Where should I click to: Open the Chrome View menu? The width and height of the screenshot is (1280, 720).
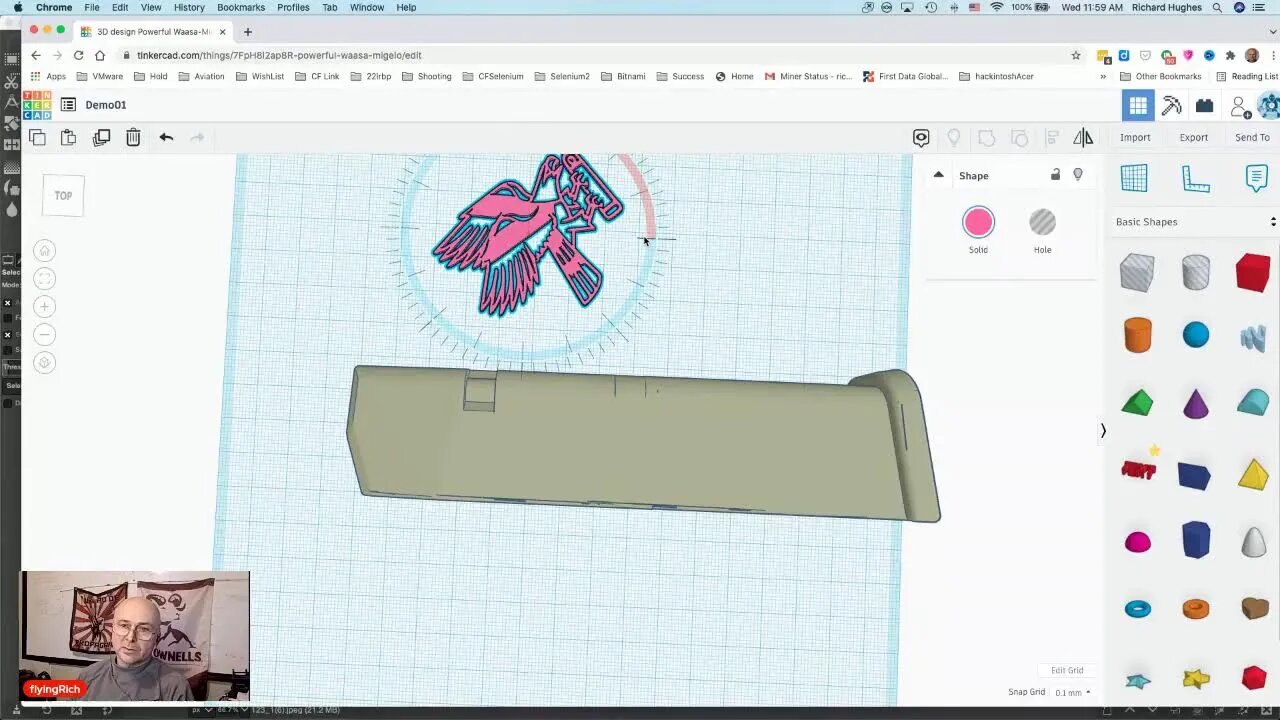(150, 7)
